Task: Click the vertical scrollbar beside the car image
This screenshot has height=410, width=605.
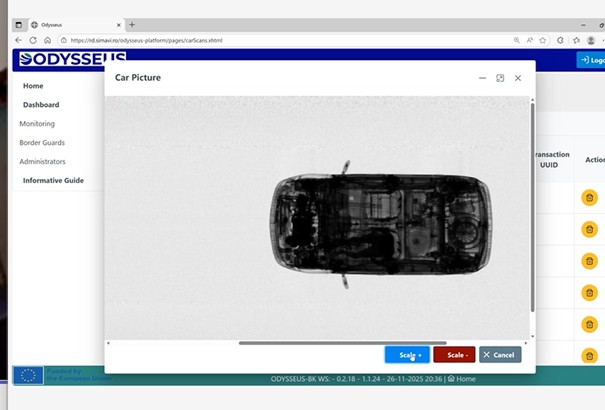Action: (x=532, y=200)
